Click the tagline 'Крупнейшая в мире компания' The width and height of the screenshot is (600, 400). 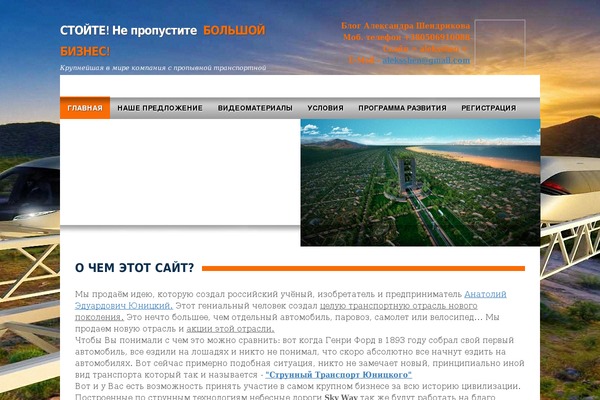(x=163, y=68)
